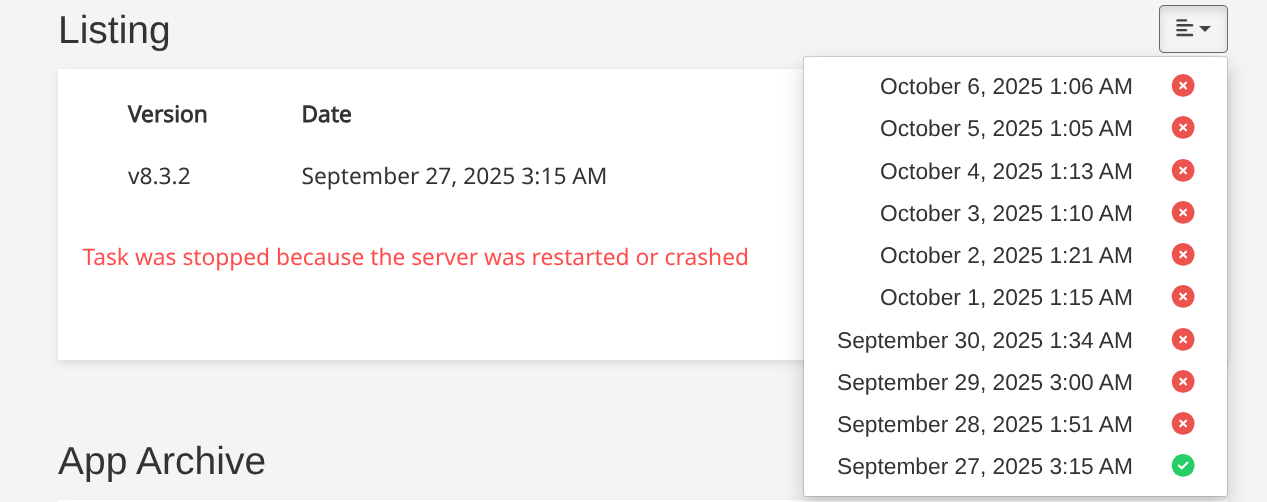The width and height of the screenshot is (1267, 502).
Task: Choose the October 2, 2025 1:21 AM entry
Action: click(x=1005, y=256)
